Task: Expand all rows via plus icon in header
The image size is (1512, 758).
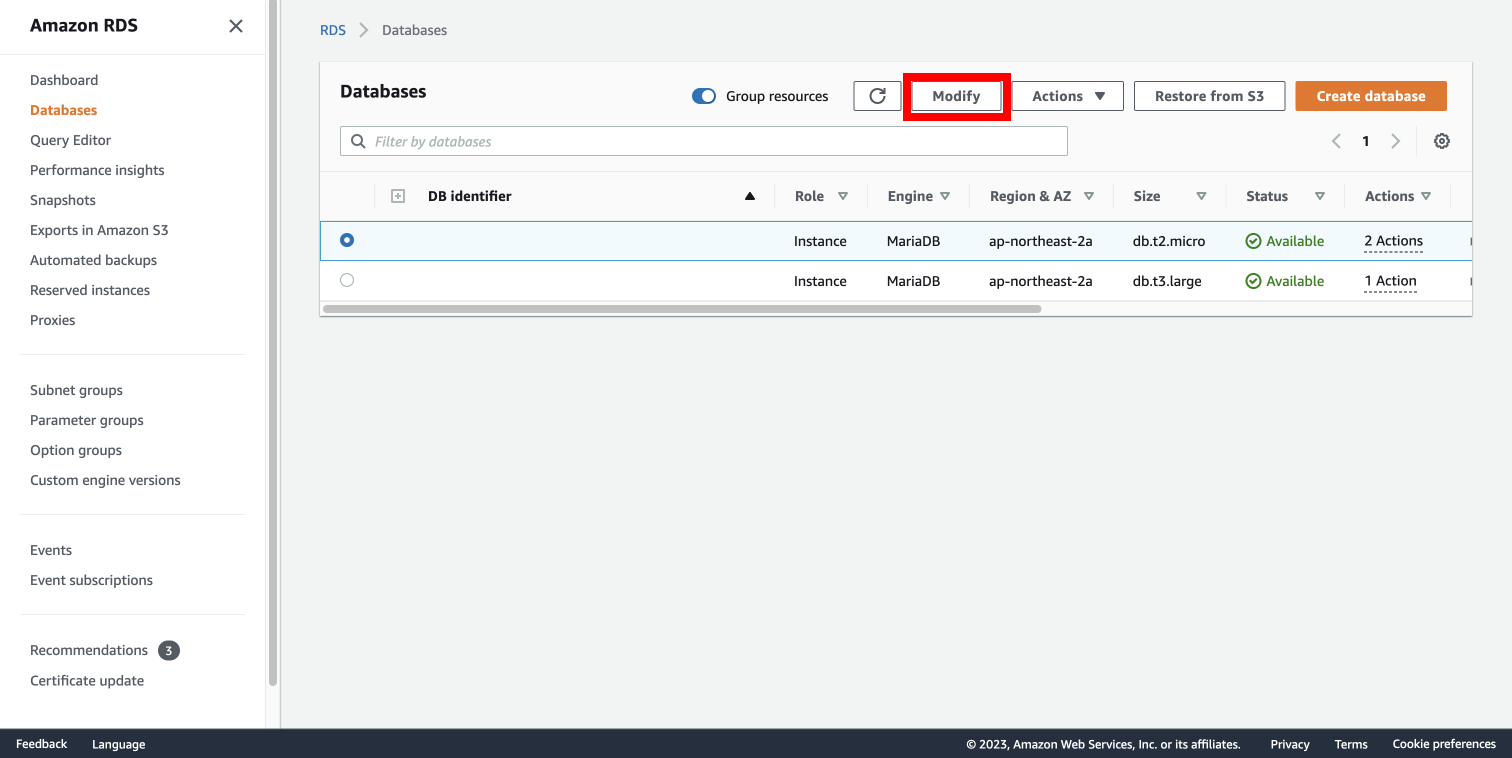Action: pyautogui.click(x=397, y=196)
